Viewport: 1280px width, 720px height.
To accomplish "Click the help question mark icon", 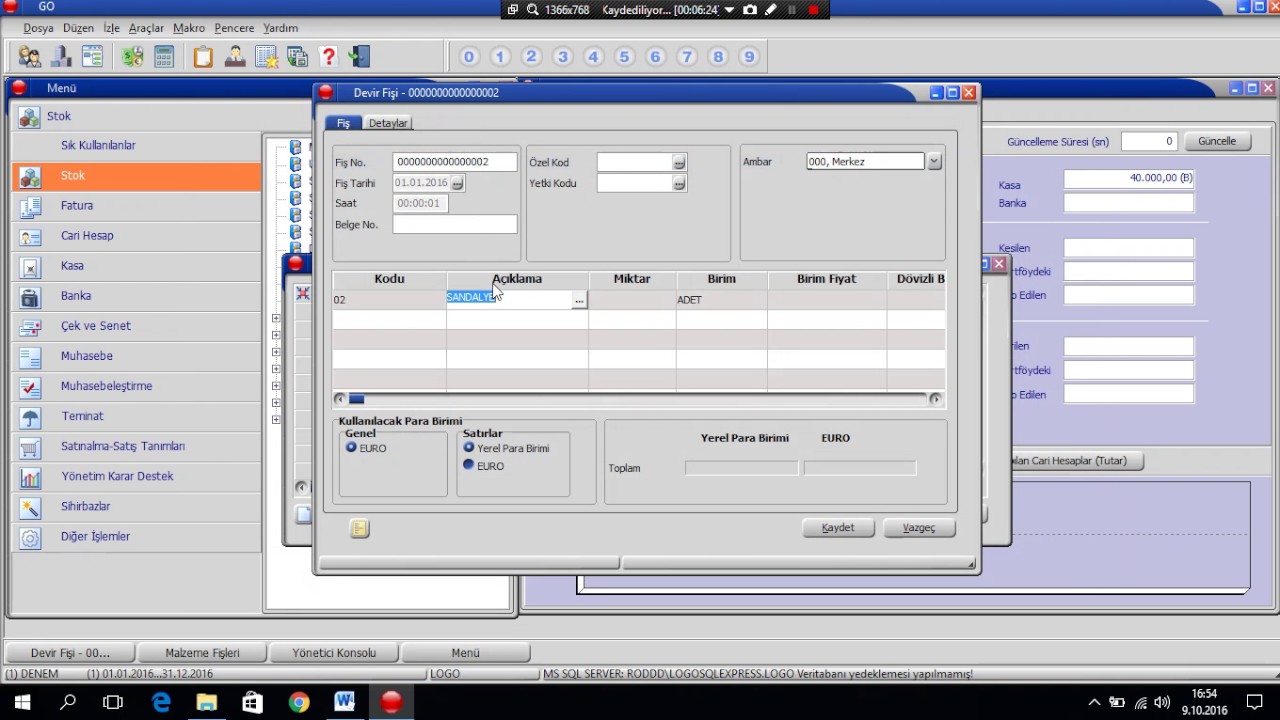I will (x=328, y=57).
